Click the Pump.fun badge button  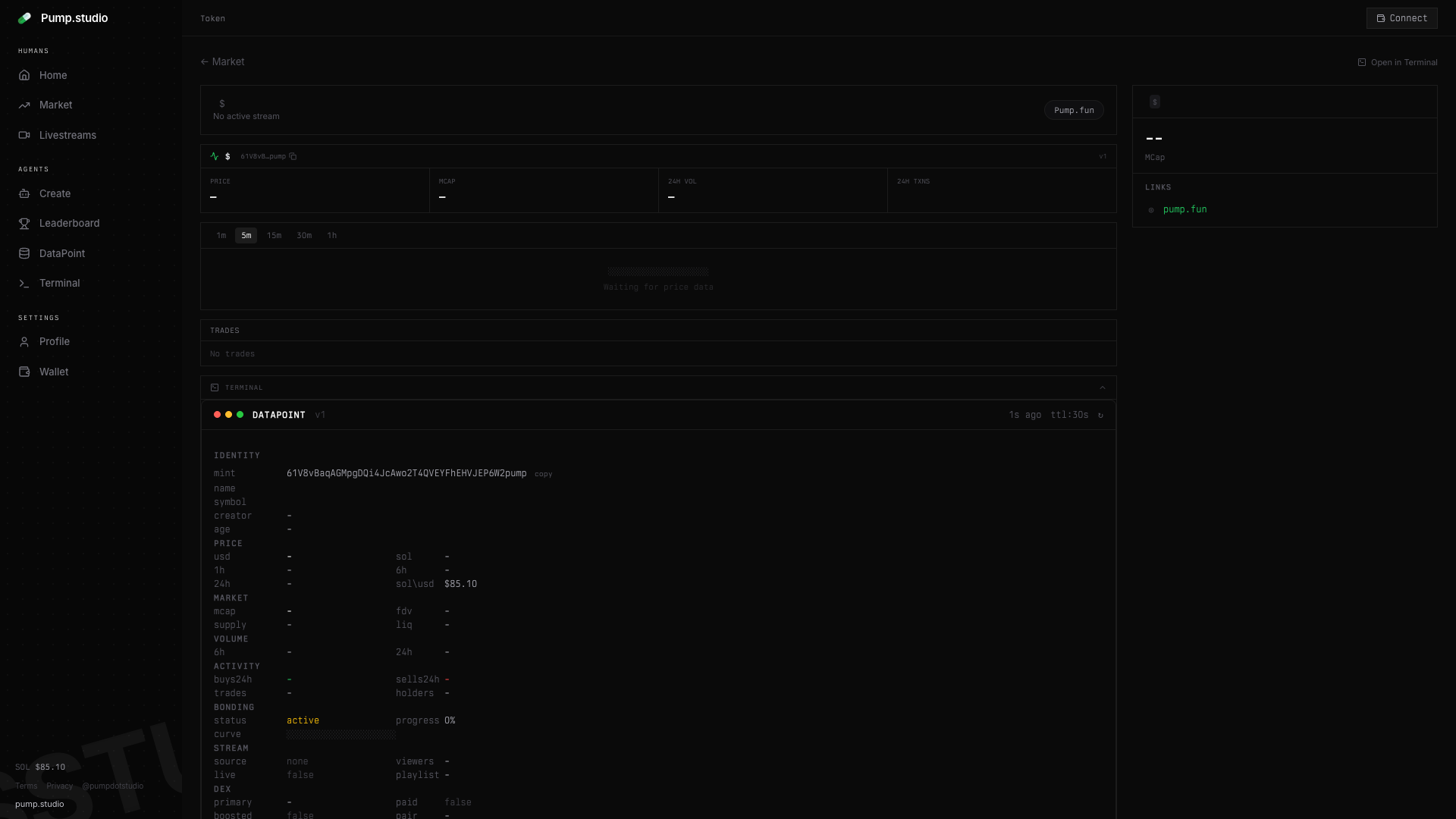(x=1073, y=110)
